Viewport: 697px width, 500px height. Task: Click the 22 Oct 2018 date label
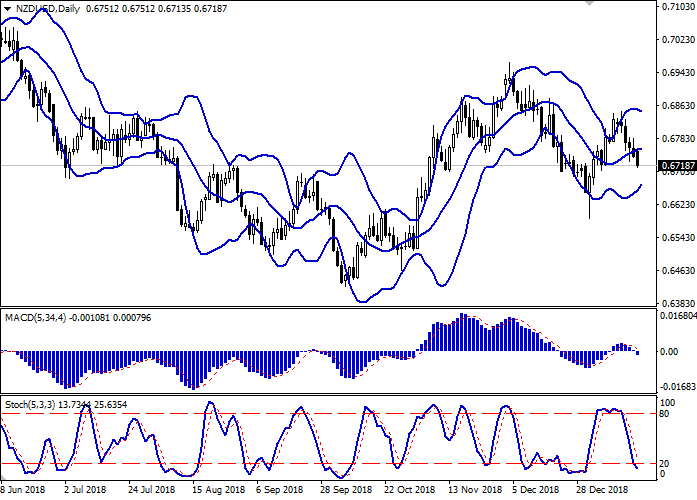(409, 491)
